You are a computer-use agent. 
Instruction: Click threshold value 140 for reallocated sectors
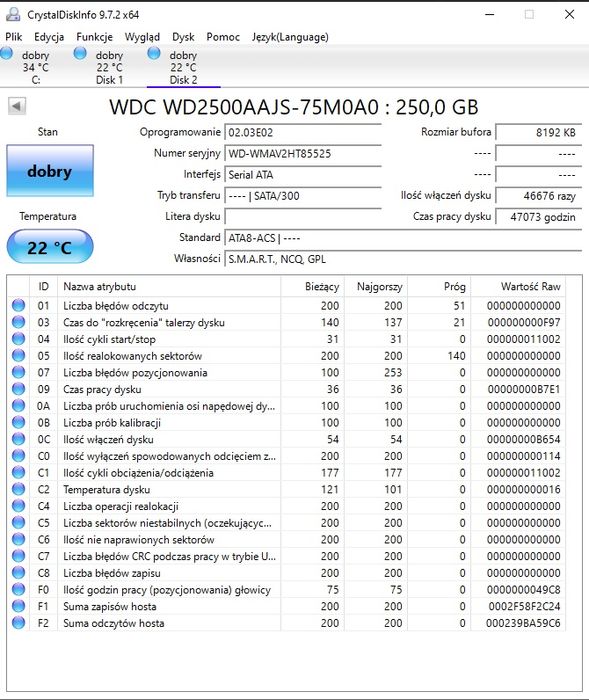coord(457,356)
